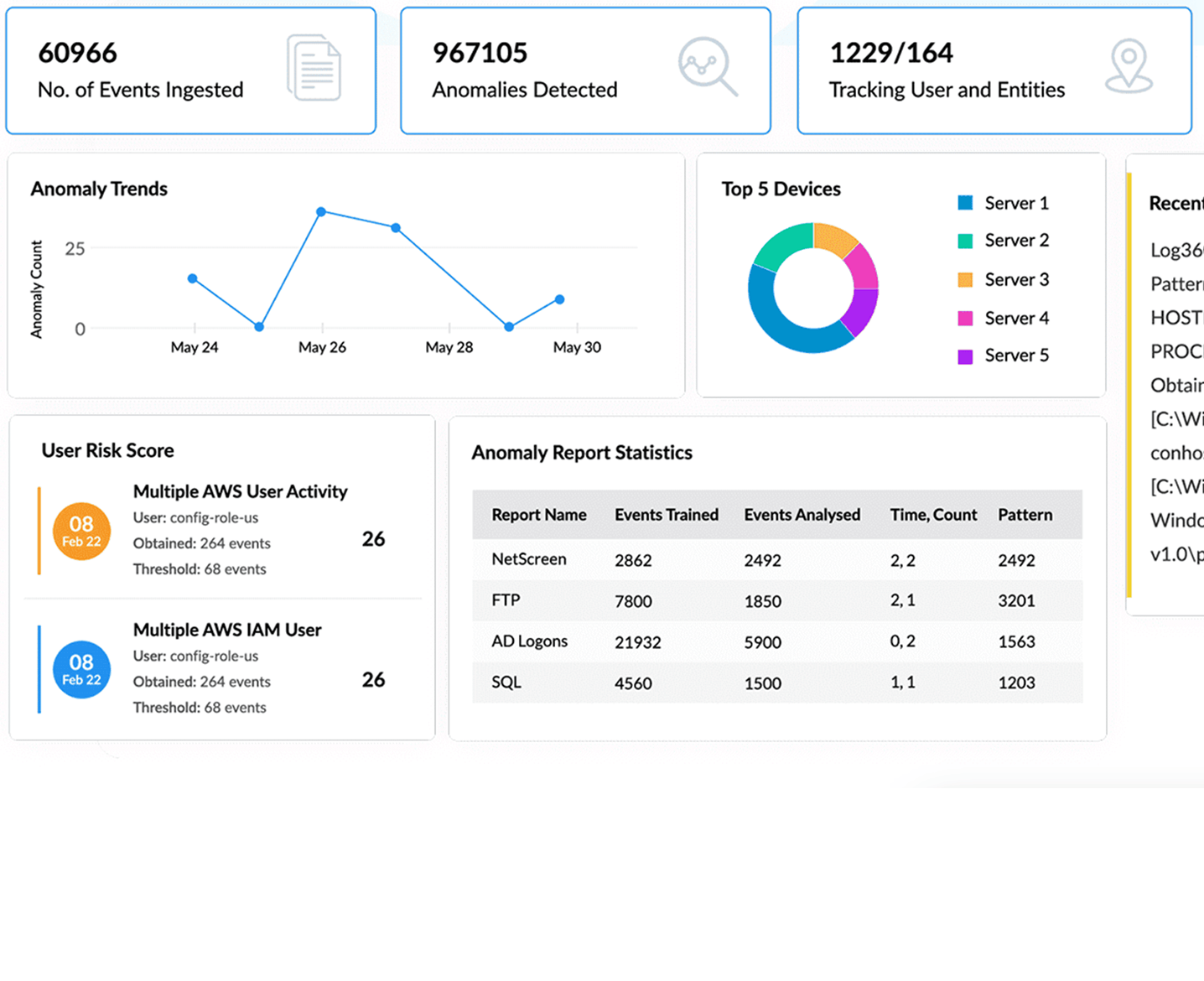
Task: Click the 5900 events analysed value
Action: (x=763, y=642)
